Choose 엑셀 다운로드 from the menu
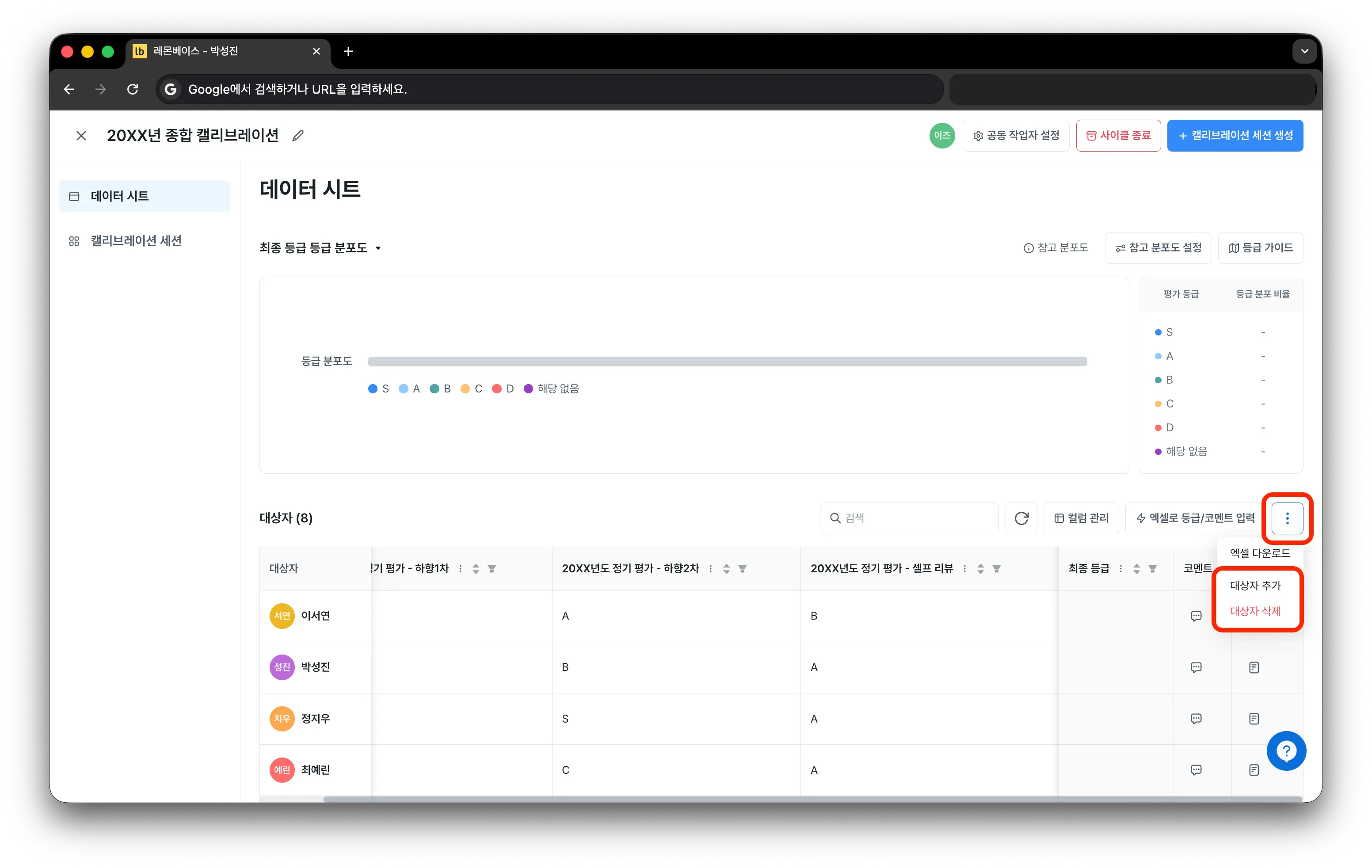This screenshot has height=868, width=1372. (x=1260, y=553)
